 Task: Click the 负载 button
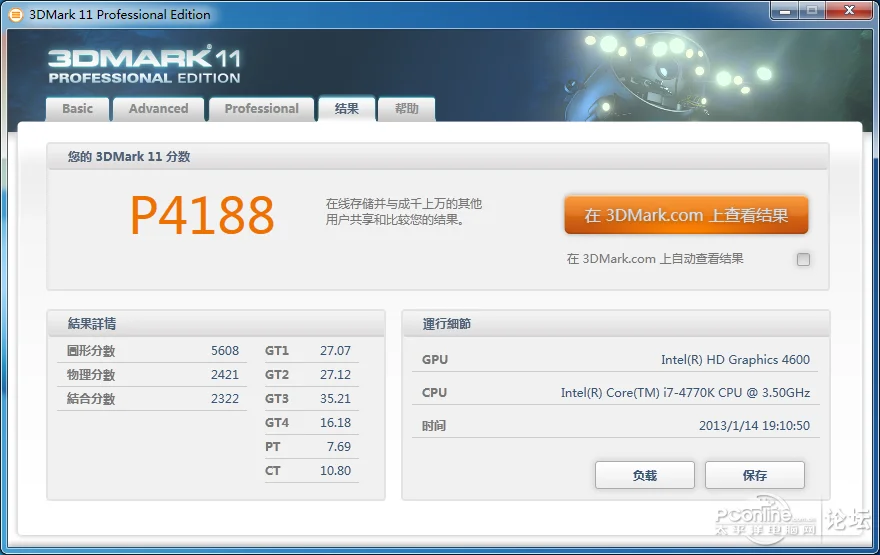pos(645,475)
